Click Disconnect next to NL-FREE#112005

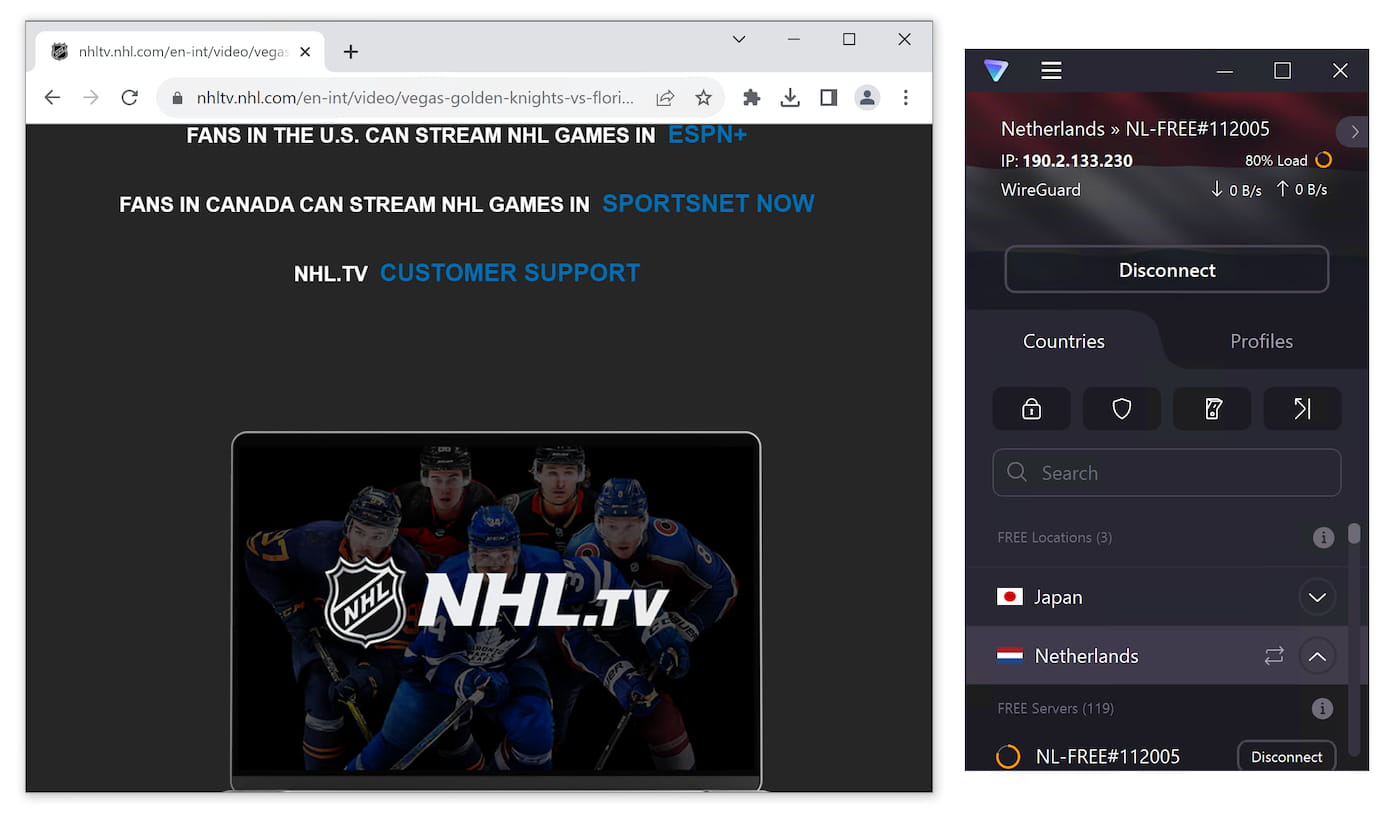click(x=1286, y=757)
